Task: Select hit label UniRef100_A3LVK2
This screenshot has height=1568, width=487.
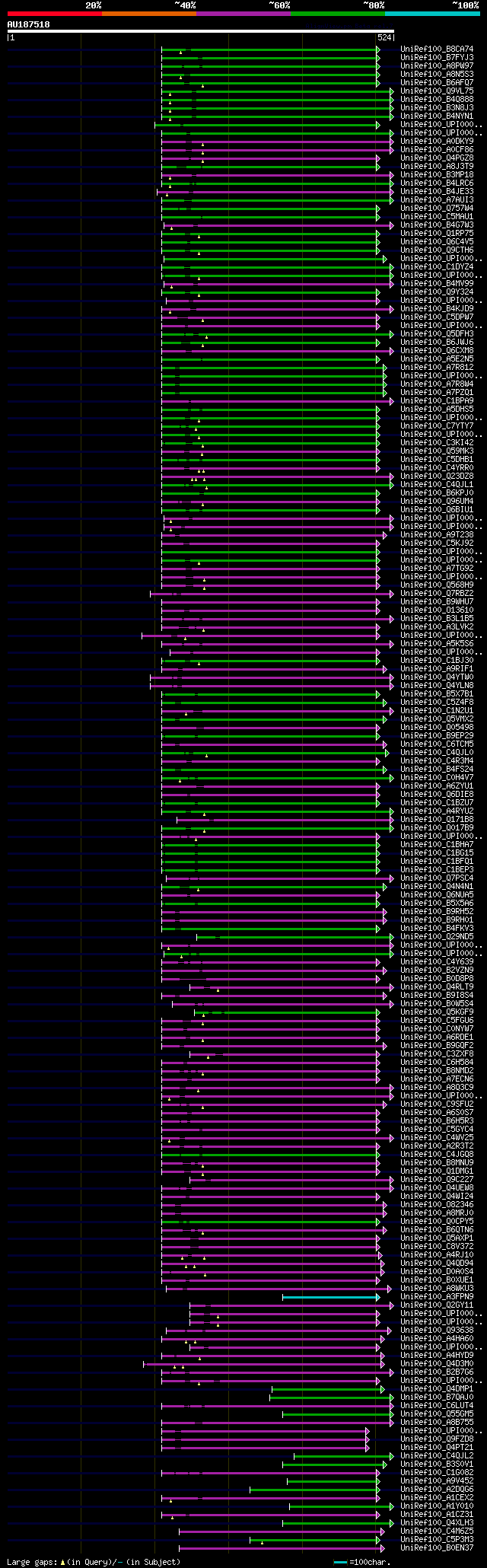Action: (437, 626)
